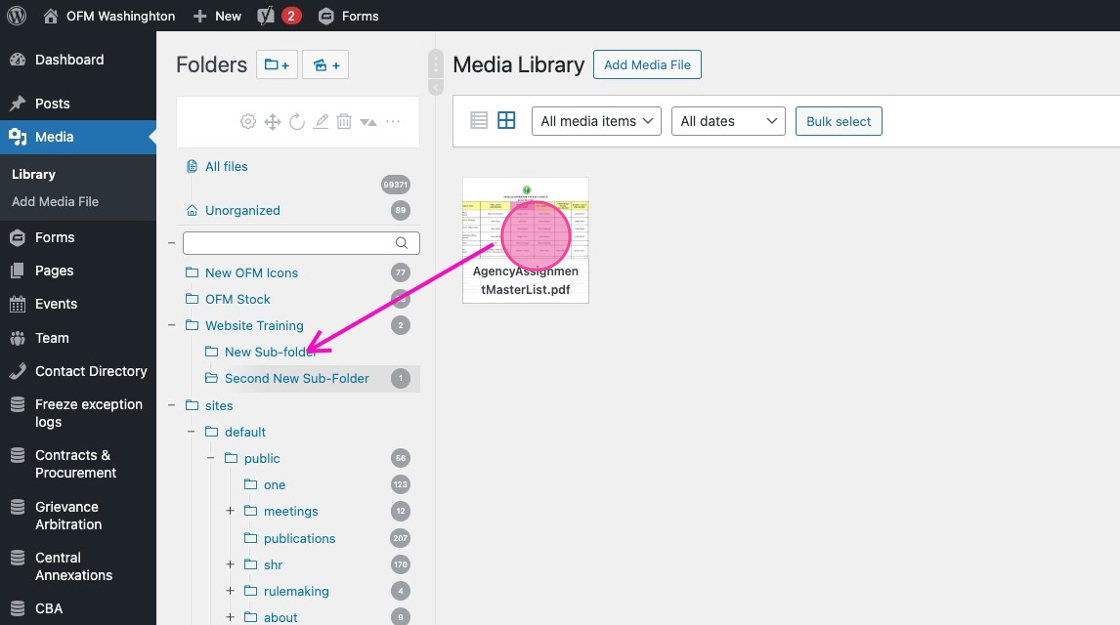Collapse the default folder
Viewport: 1120px width, 625px height.
(x=191, y=432)
